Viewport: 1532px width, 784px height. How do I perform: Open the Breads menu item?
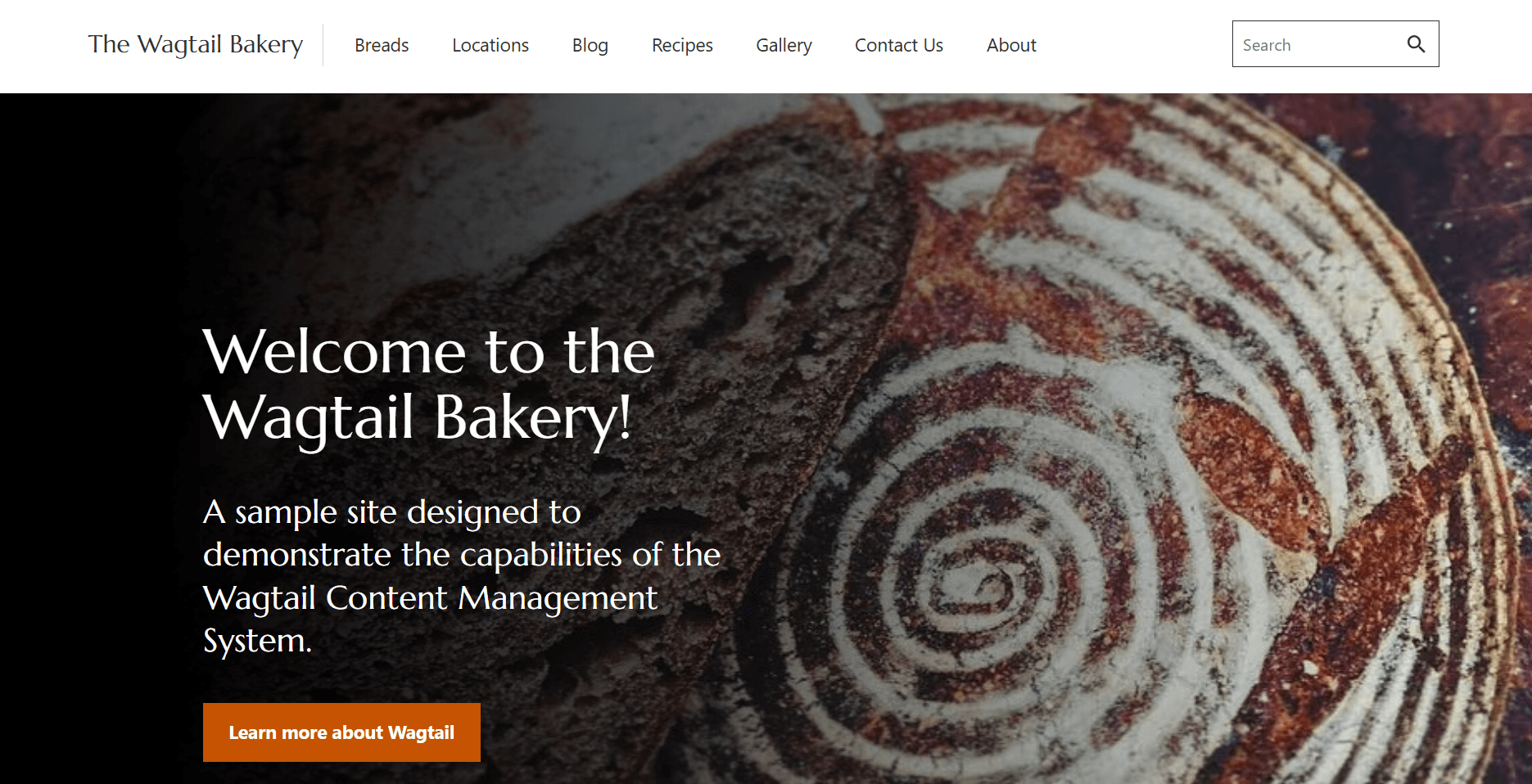tap(382, 45)
